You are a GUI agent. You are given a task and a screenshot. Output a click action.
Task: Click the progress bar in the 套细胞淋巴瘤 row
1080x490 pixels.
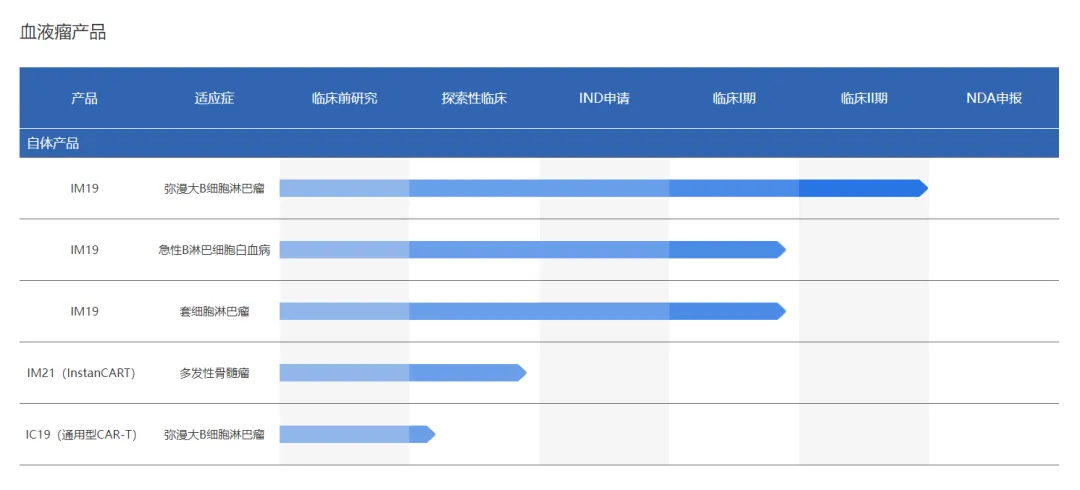point(530,311)
